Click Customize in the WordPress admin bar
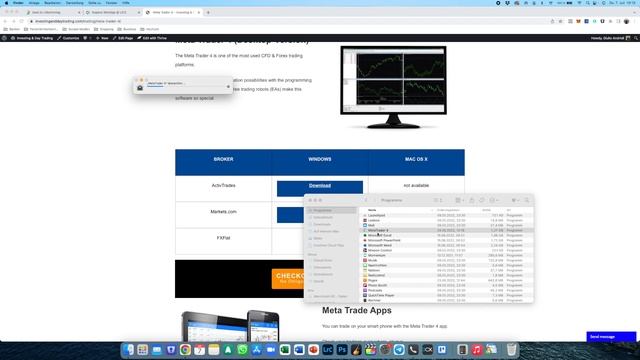Image resolution: width=640 pixels, height=360 pixels. (x=68, y=38)
